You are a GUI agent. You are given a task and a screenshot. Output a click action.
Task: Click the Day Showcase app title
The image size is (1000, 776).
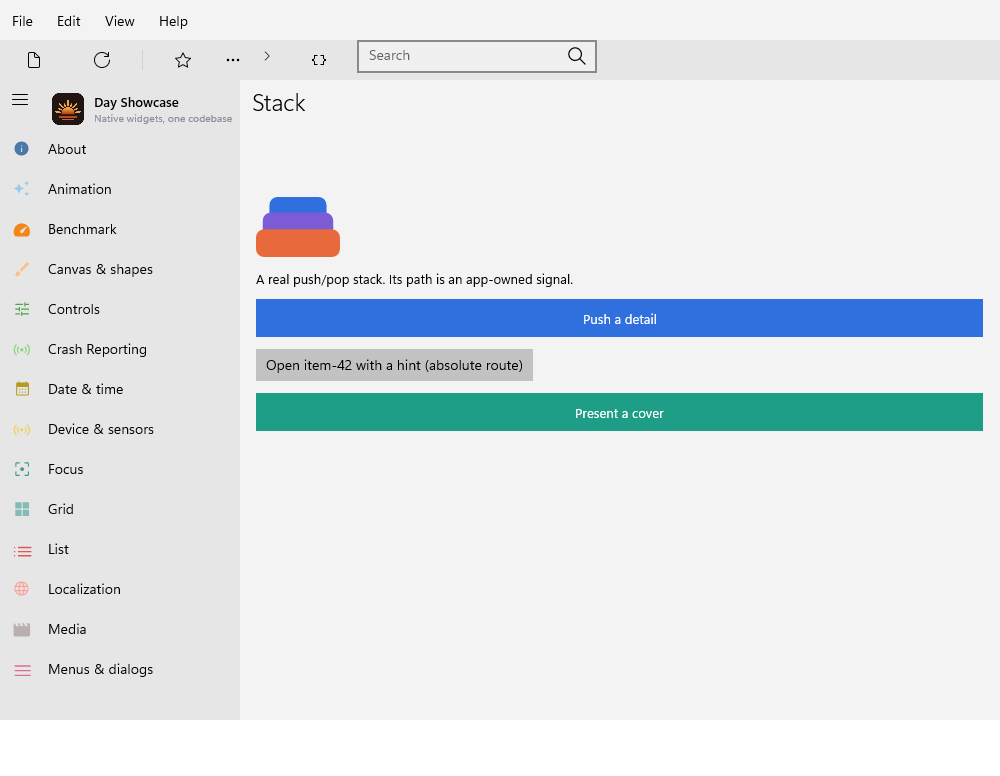click(136, 103)
